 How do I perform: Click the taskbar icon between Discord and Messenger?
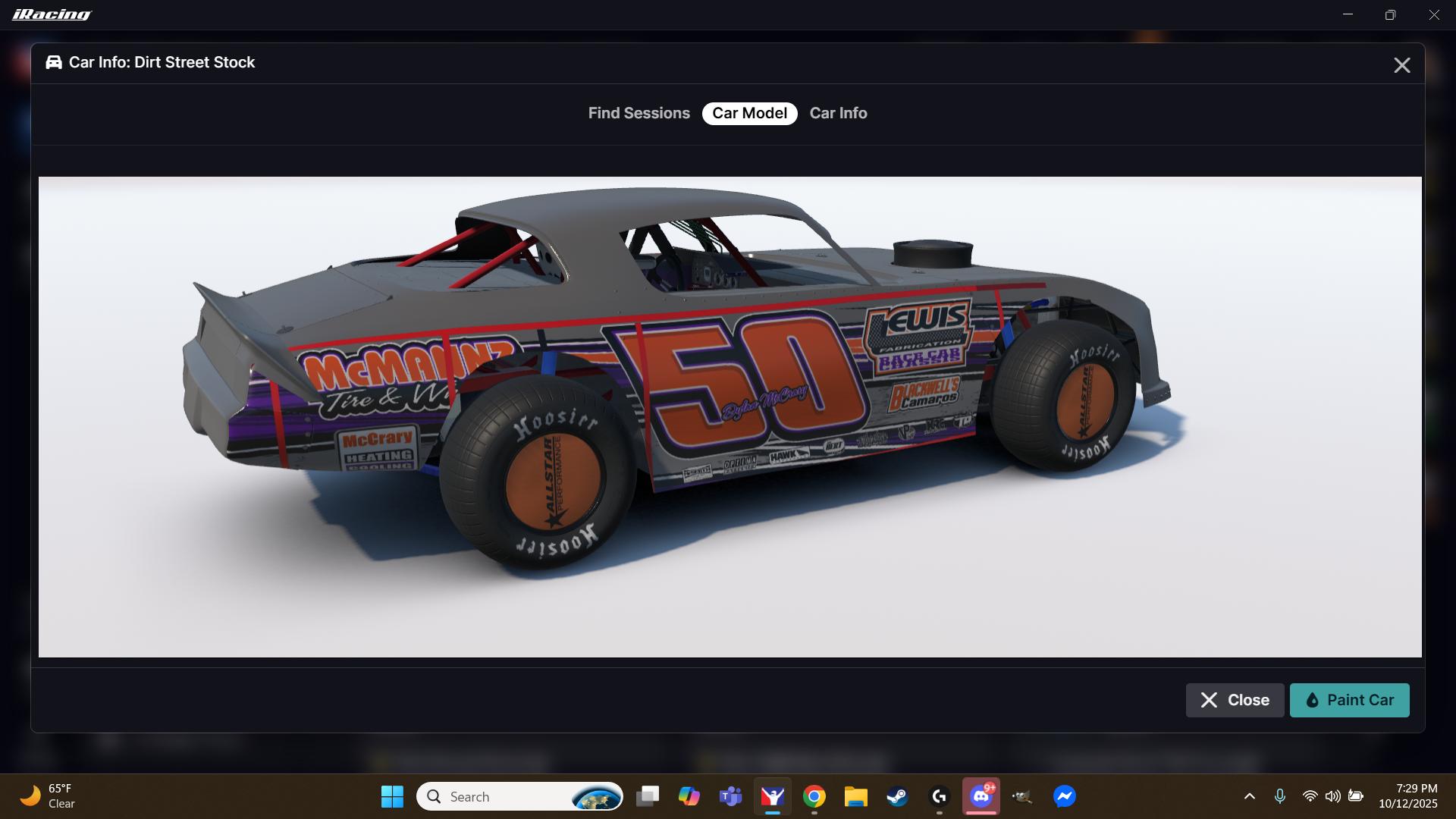(1022, 796)
